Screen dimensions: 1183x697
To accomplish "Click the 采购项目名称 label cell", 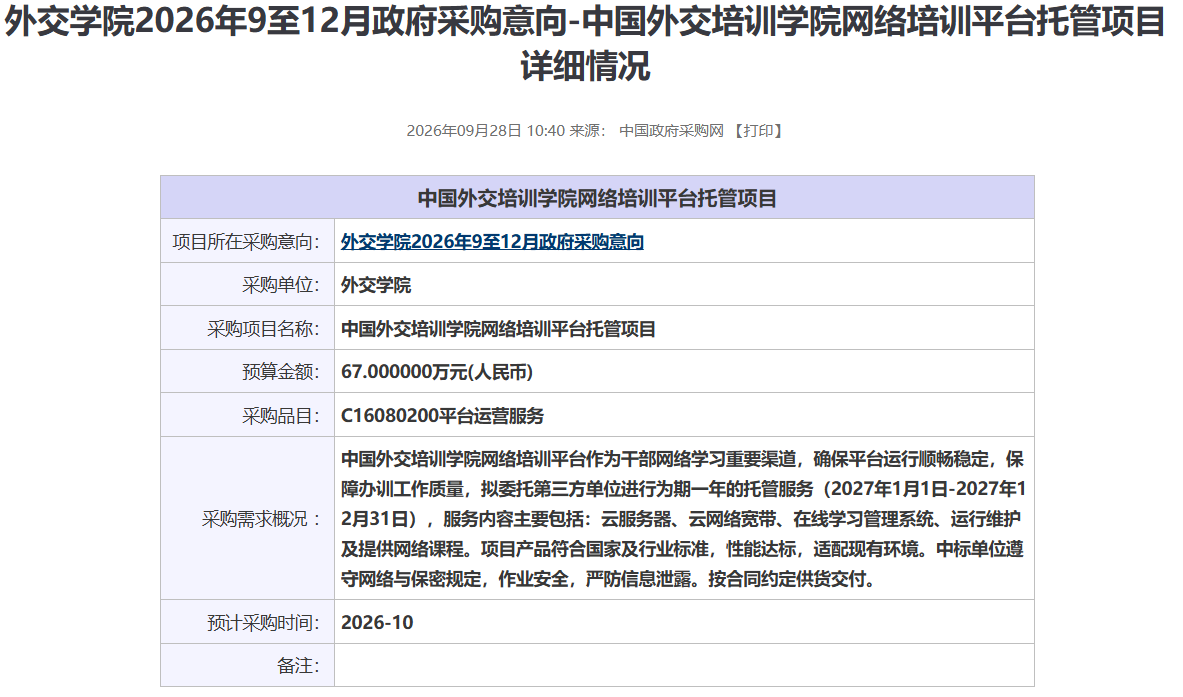I will coord(247,328).
